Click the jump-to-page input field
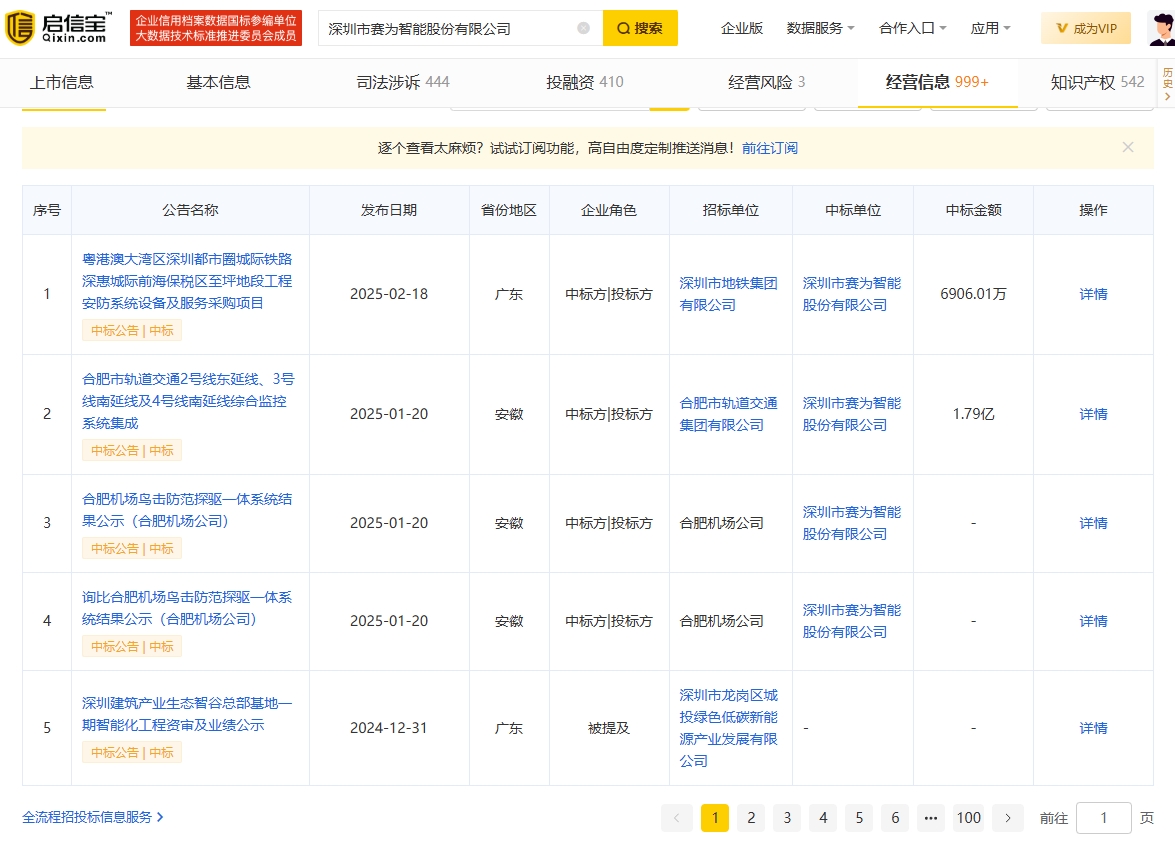Viewport: 1175px width, 859px height. pos(1103,818)
